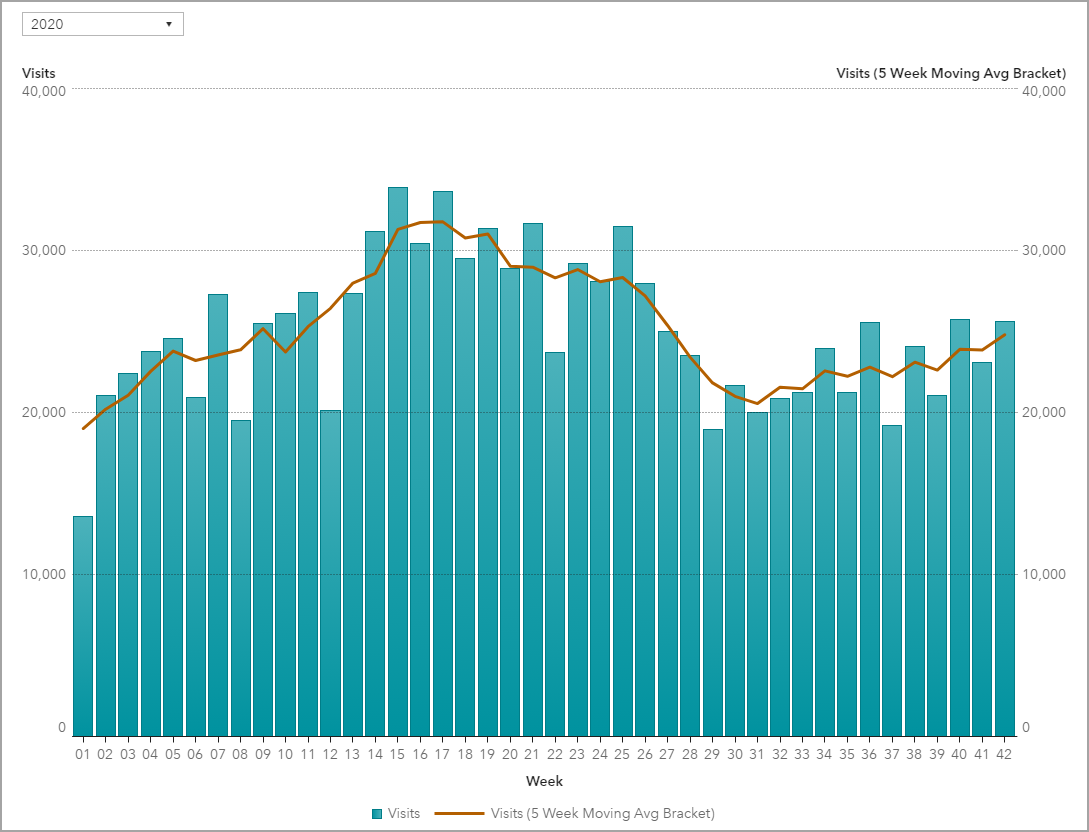Click the week 25 bar
Viewport: 1089px width, 832px height.
coord(623,480)
